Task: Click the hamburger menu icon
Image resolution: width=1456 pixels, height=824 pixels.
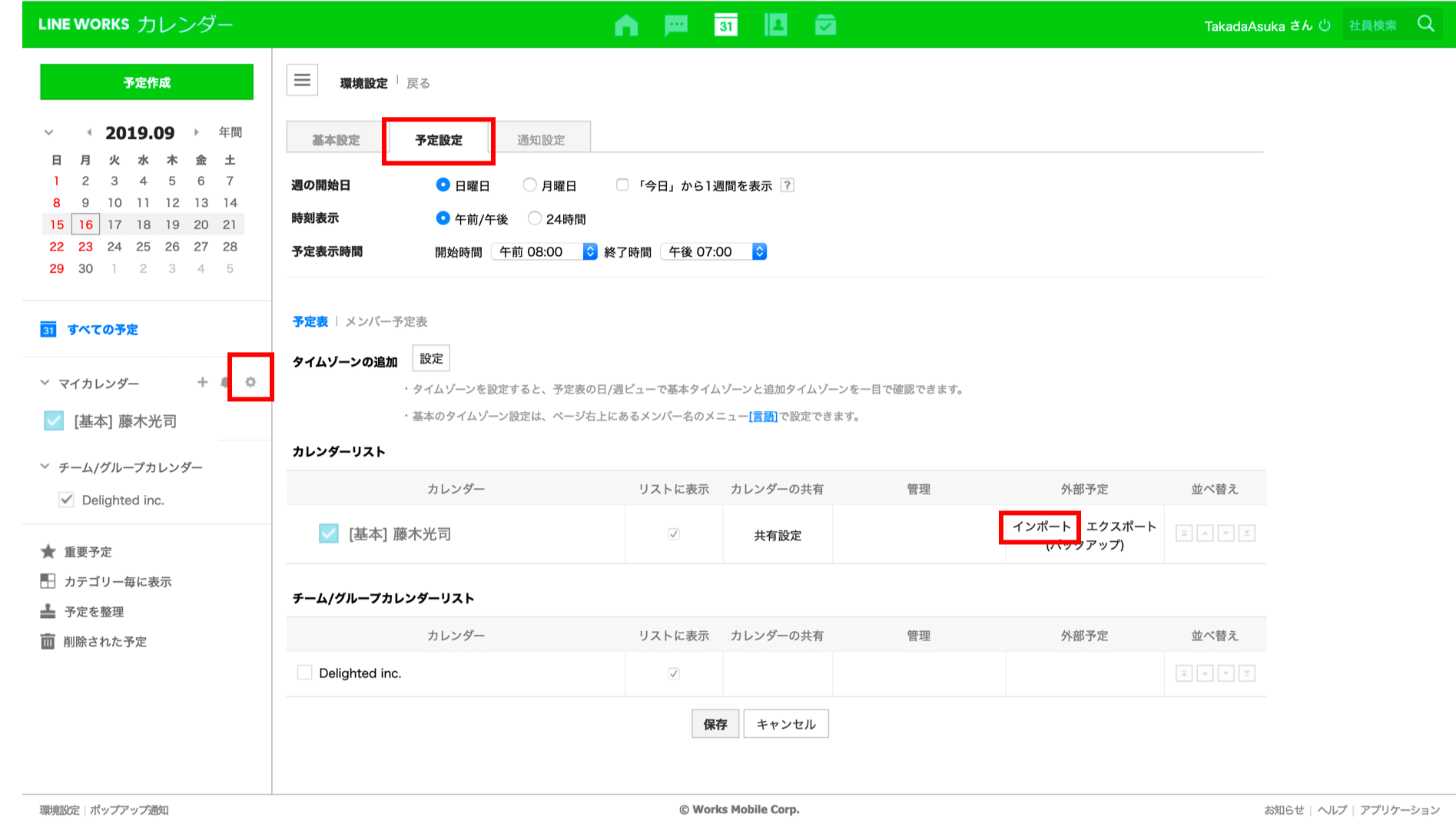Action: coord(302,80)
